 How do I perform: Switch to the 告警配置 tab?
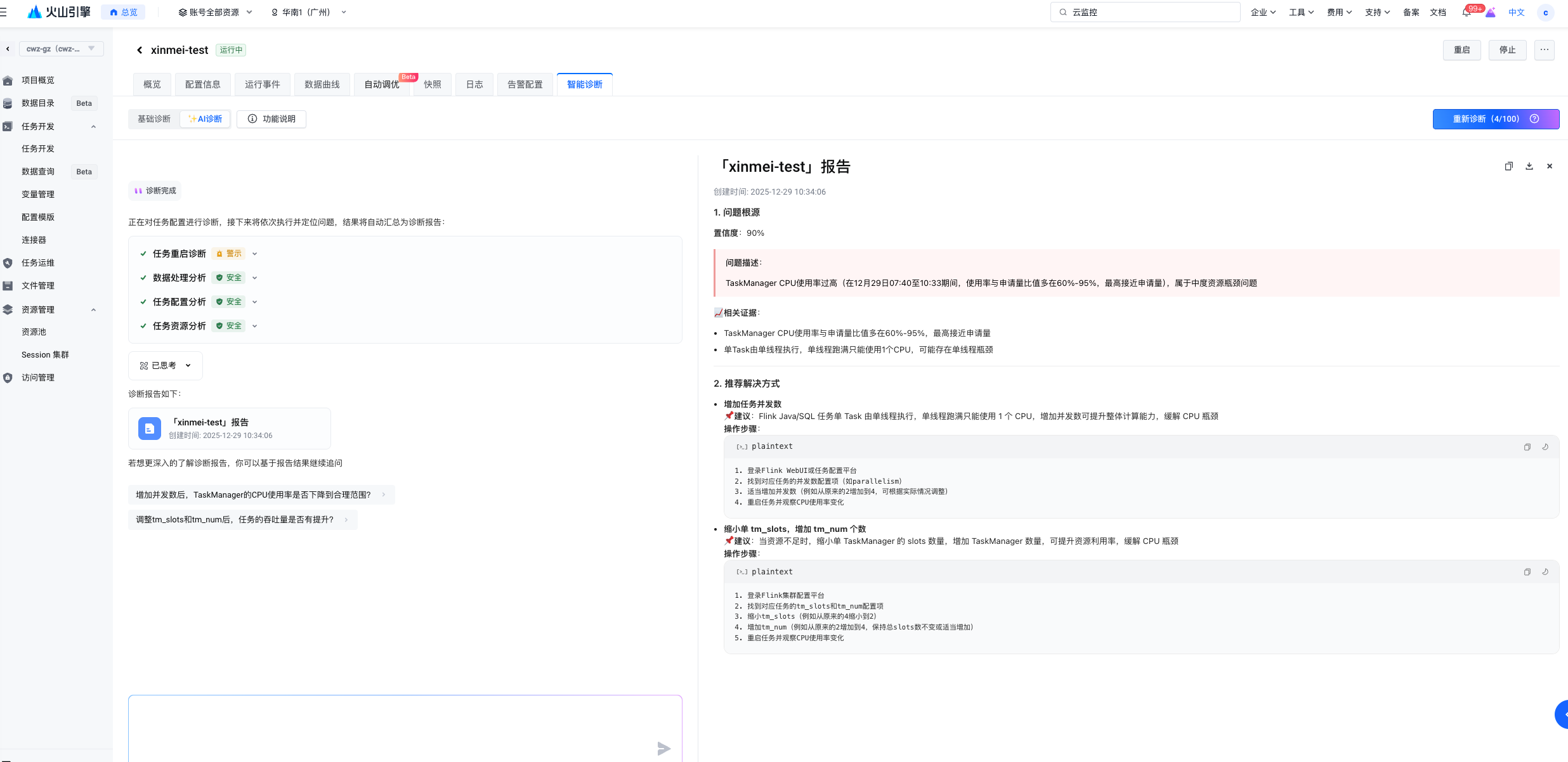coord(525,84)
